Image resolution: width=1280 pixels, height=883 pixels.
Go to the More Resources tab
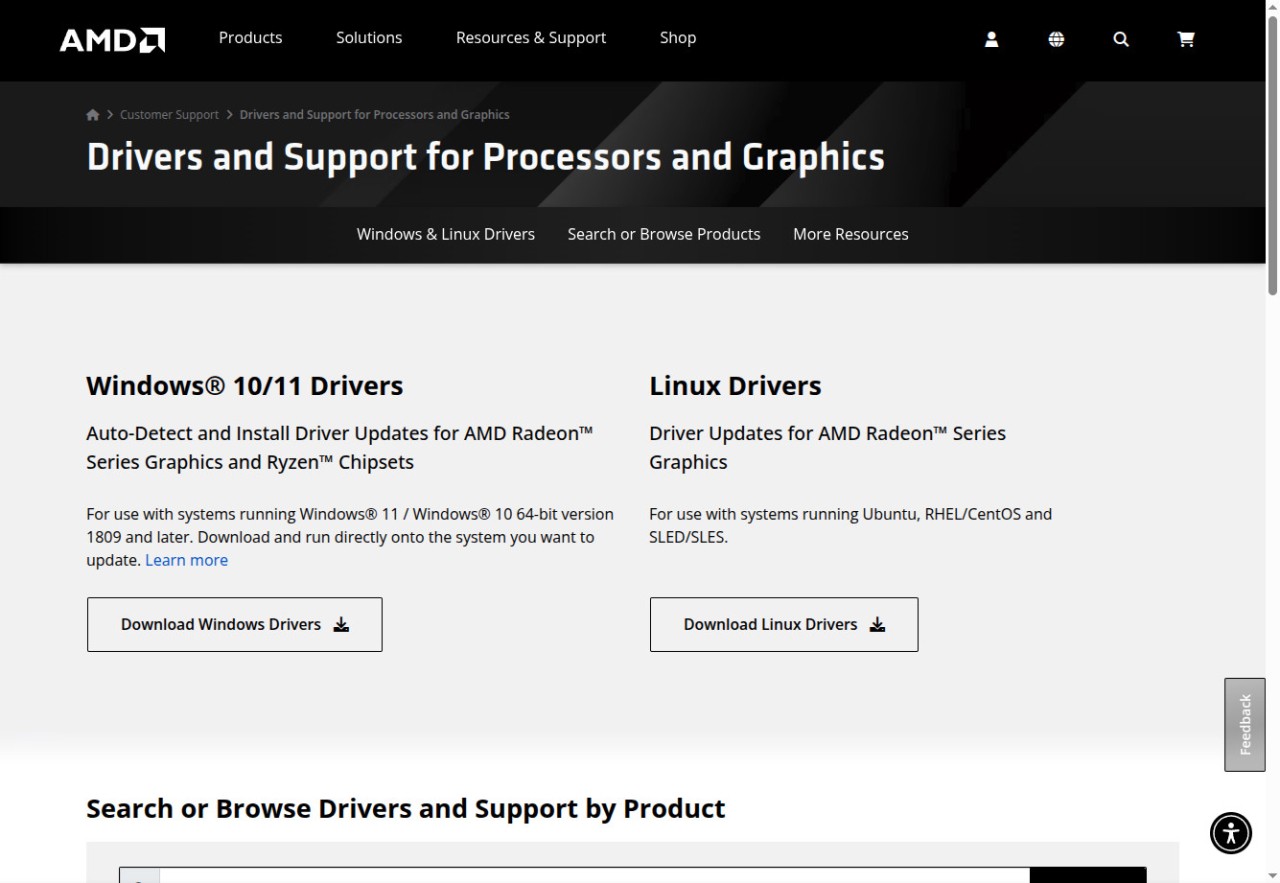[851, 234]
